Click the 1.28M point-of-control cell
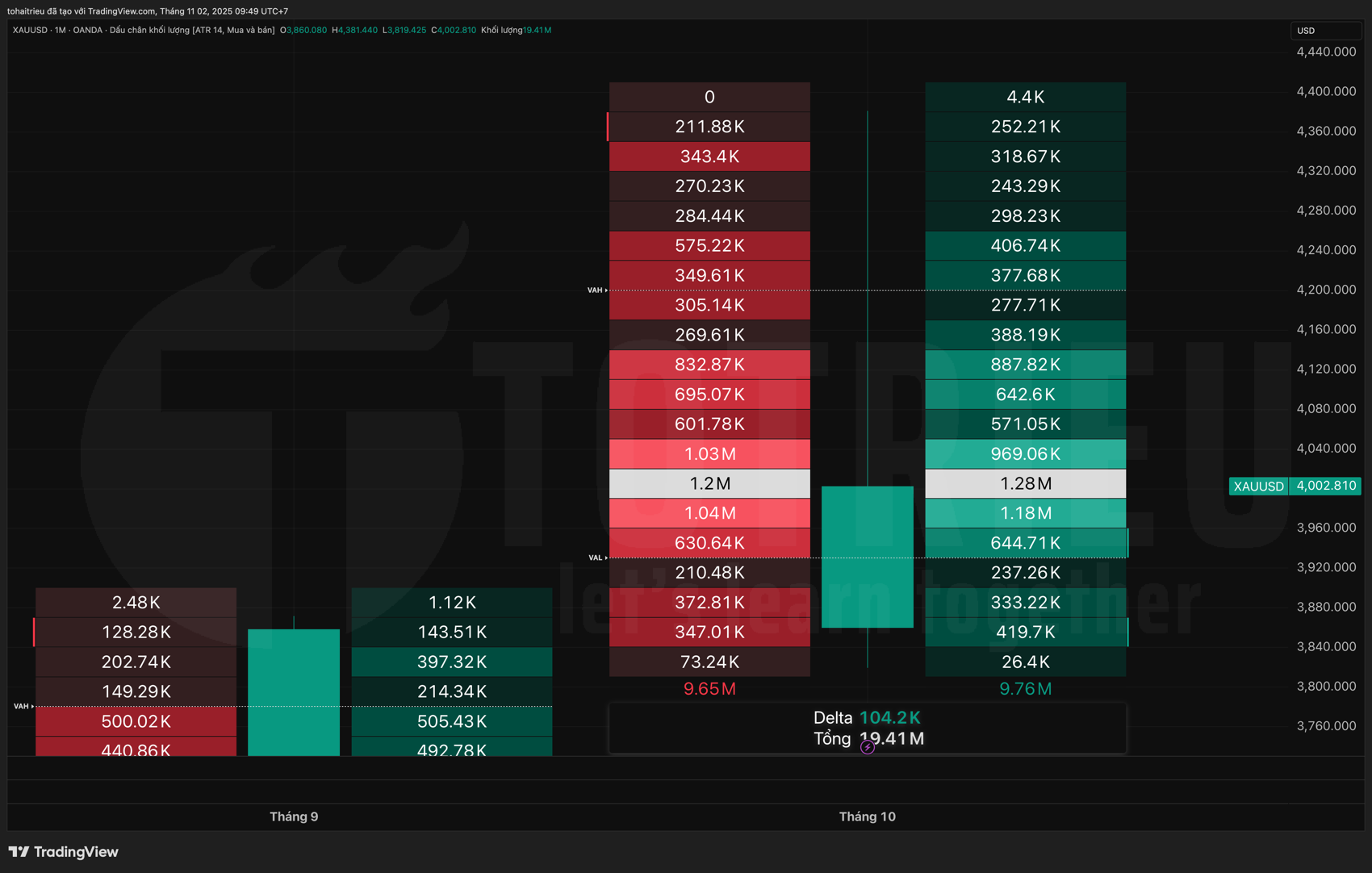The height and width of the screenshot is (873, 1372). click(1025, 483)
